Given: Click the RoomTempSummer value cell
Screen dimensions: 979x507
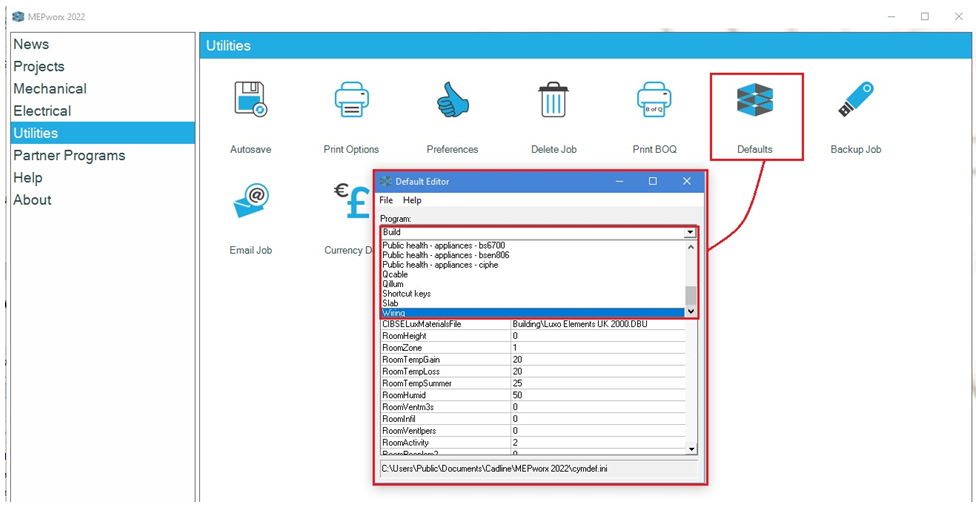Looking at the screenshot, I should point(598,383).
